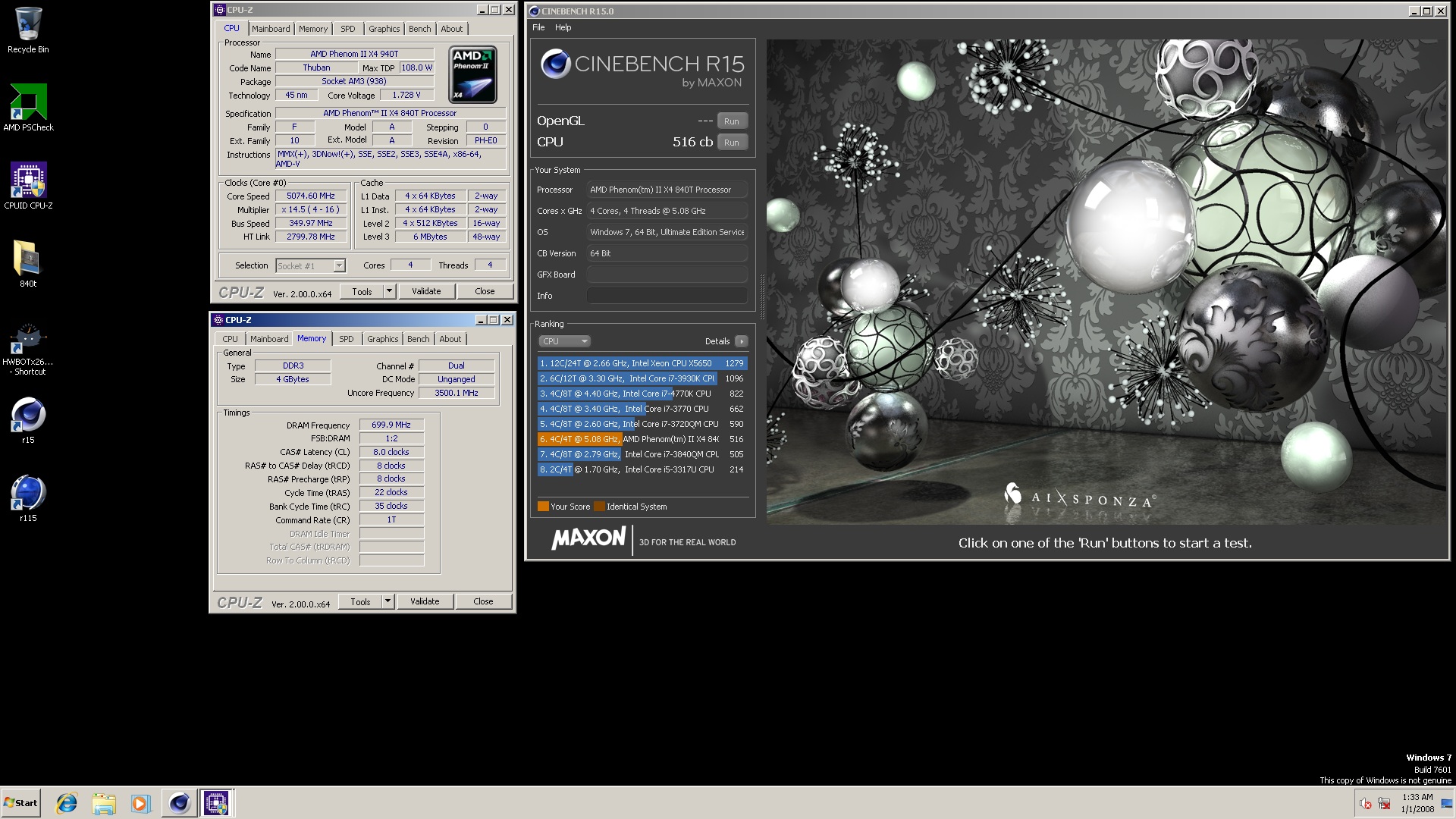The width and height of the screenshot is (1456, 819).
Task: Open the HWBOTx26 shortcut desktop icon
Action: tap(28, 349)
